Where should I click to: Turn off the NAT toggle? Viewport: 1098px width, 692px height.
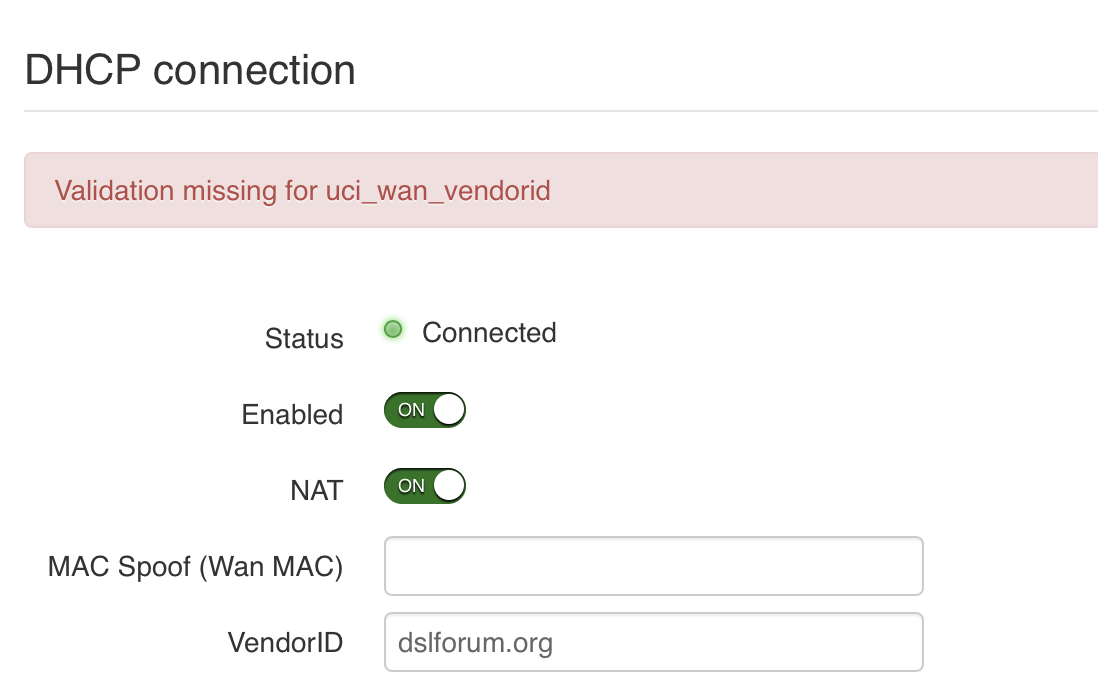(x=424, y=486)
